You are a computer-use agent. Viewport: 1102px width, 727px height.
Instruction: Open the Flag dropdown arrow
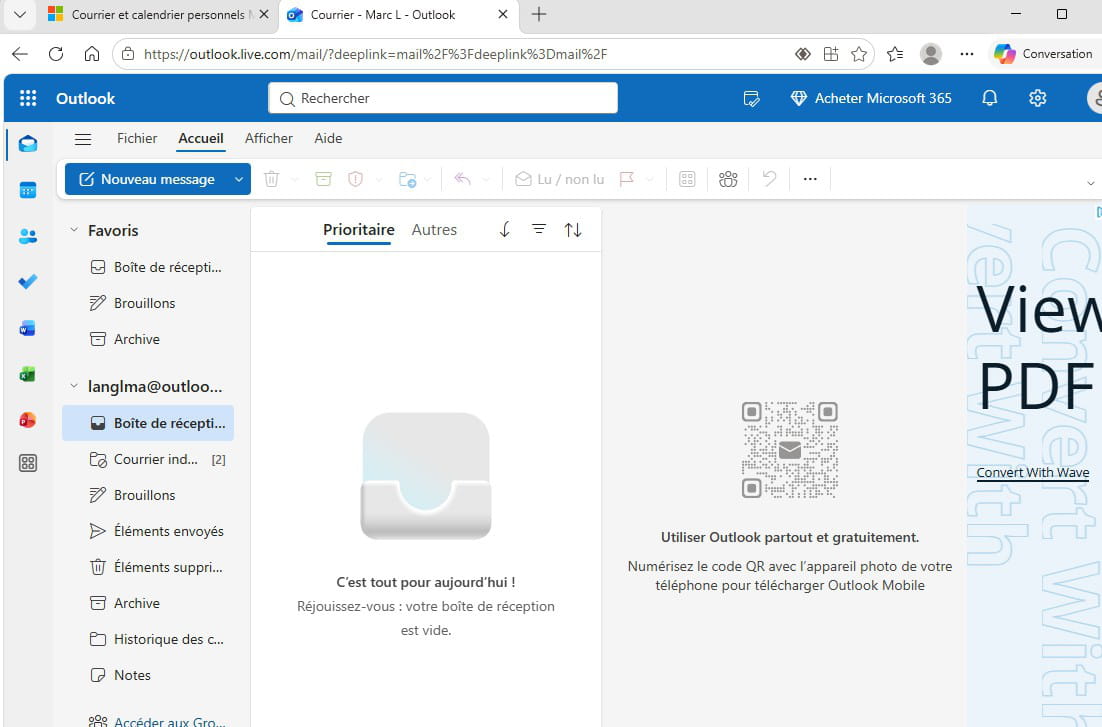tap(650, 180)
